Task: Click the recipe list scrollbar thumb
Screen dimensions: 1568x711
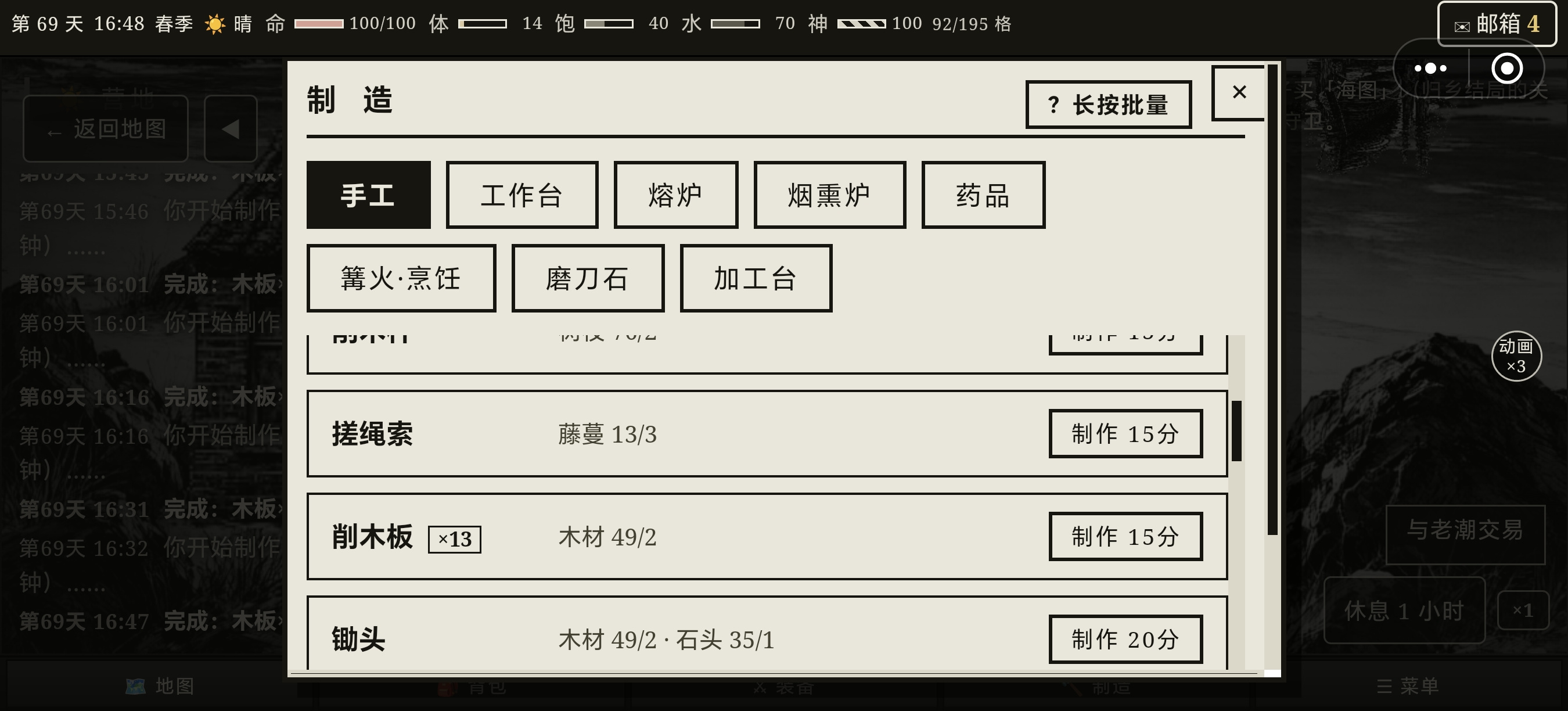Action: [x=1236, y=430]
